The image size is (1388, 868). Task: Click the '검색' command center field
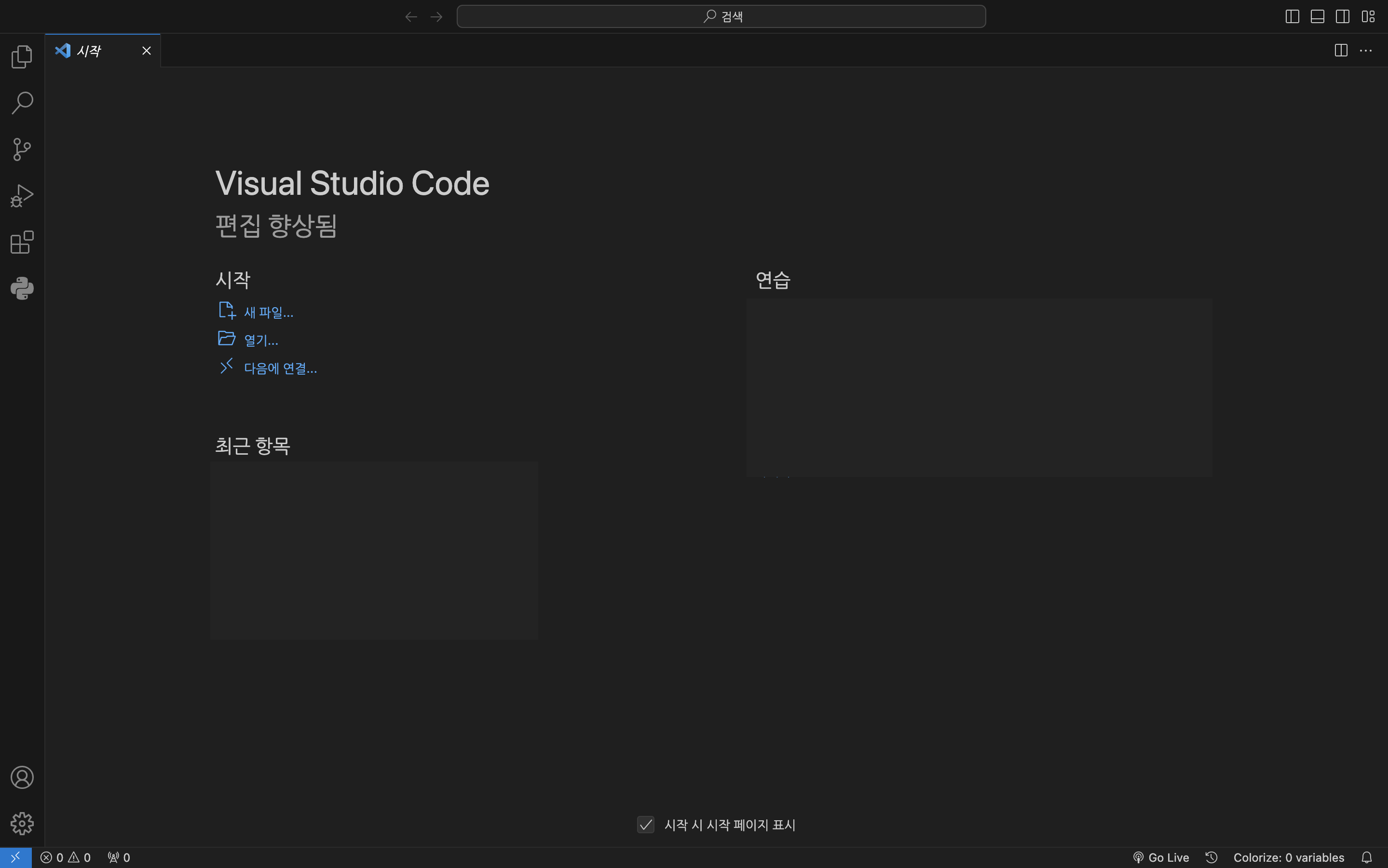[x=721, y=17]
